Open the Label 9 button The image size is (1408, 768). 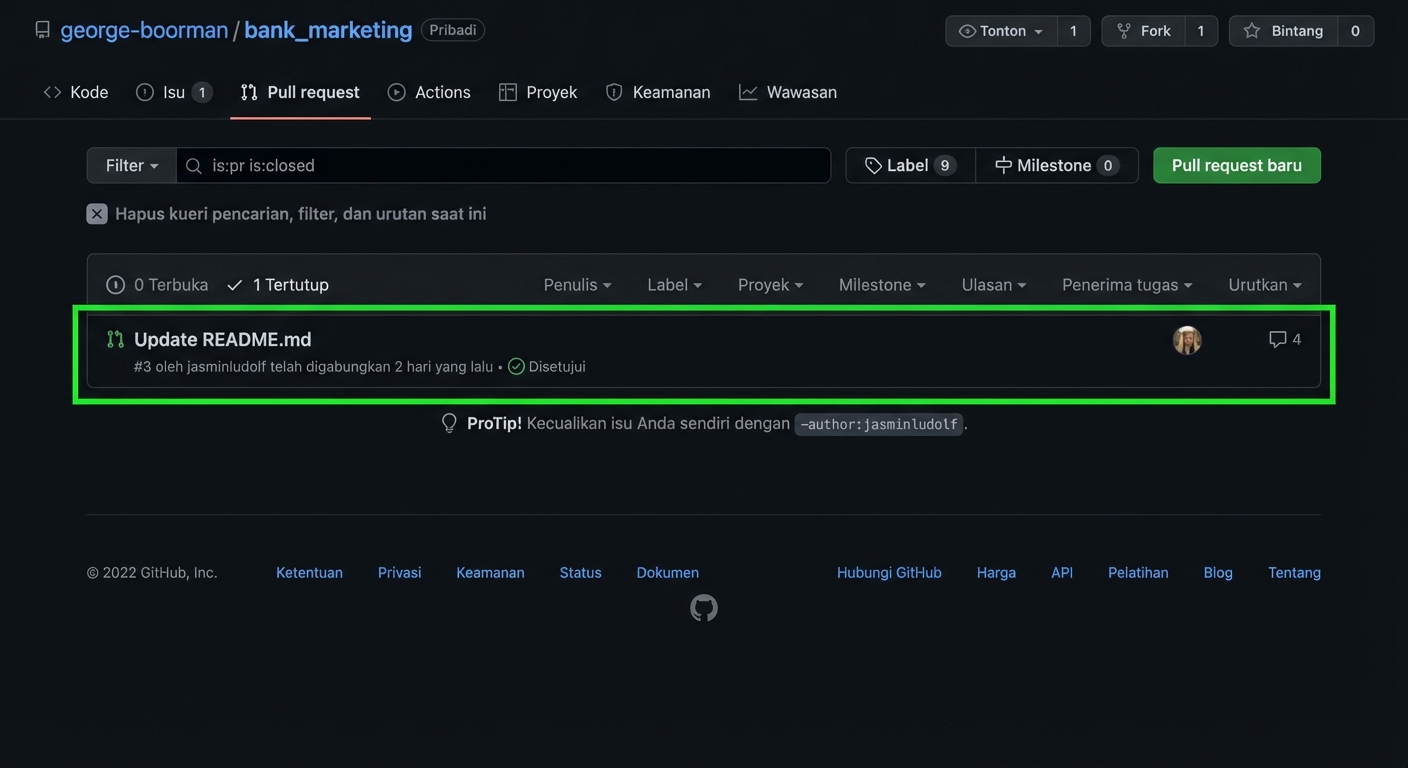point(910,166)
